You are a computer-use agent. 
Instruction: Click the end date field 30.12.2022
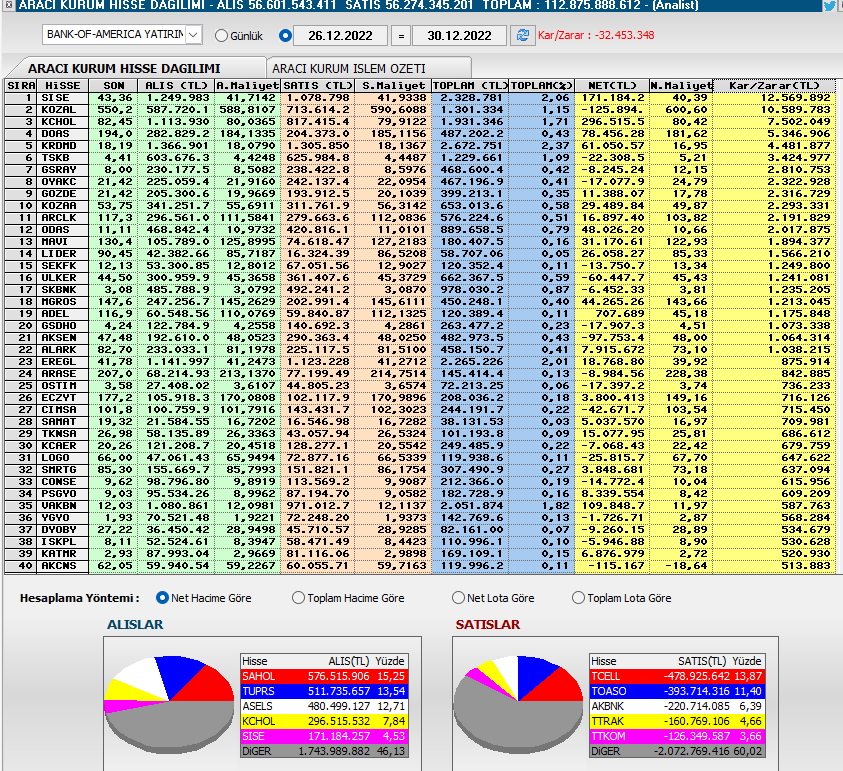[459, 35]
